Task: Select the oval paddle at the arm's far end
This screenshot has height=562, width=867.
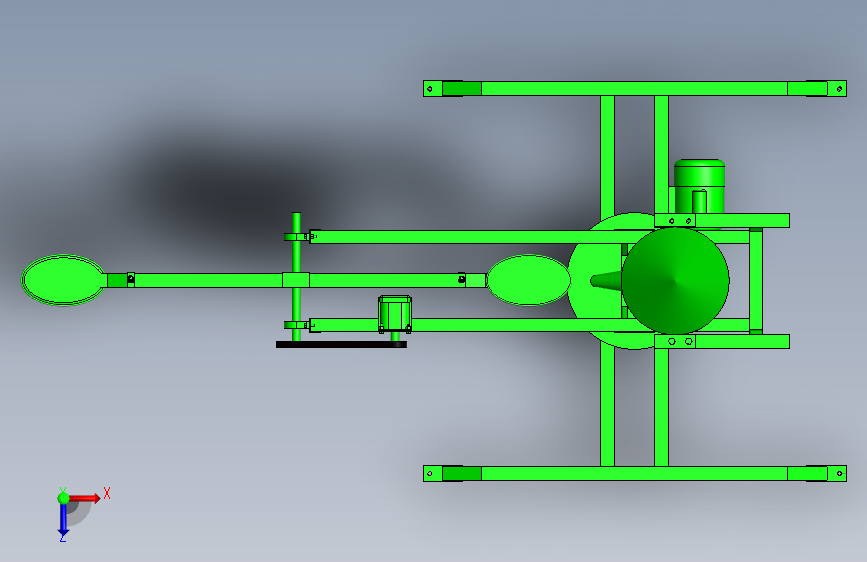Action: pyautogui.click(x=64, y=280)
